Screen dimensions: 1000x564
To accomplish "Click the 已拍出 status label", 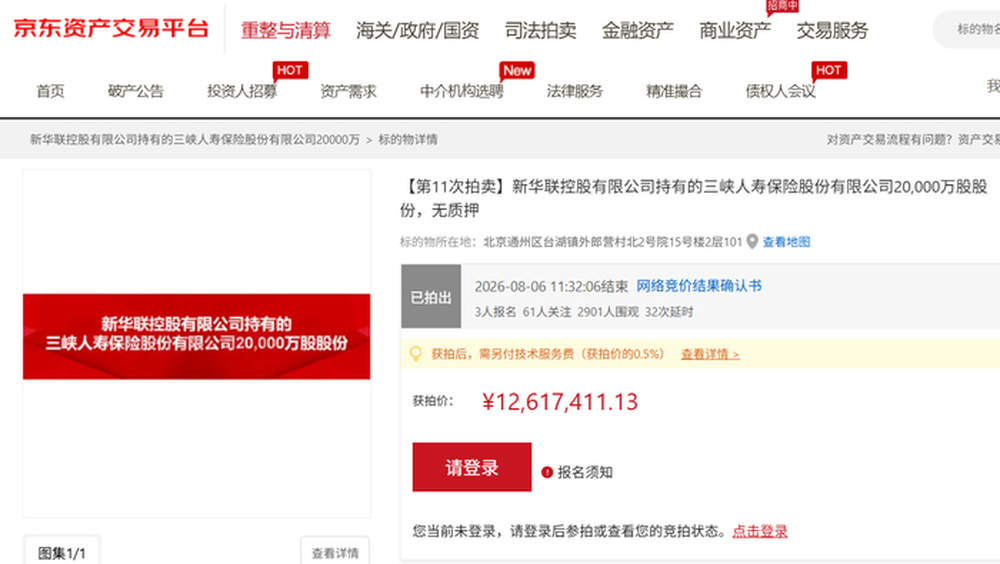I will (x=431, y=297).
